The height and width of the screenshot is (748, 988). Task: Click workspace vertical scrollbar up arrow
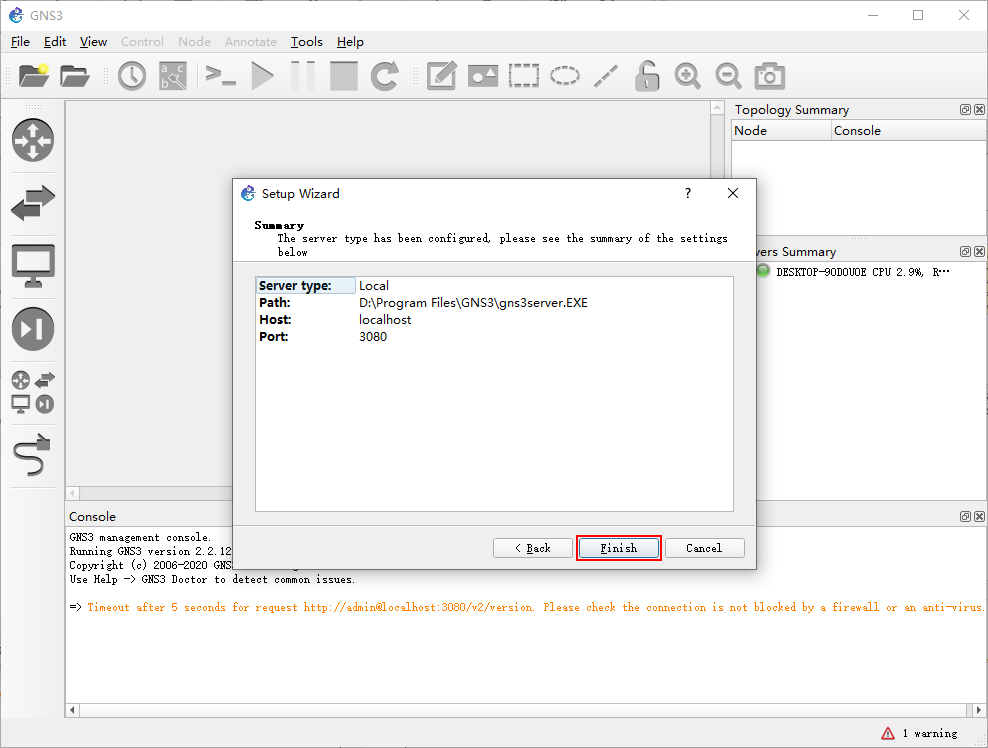tap(717, 108)
